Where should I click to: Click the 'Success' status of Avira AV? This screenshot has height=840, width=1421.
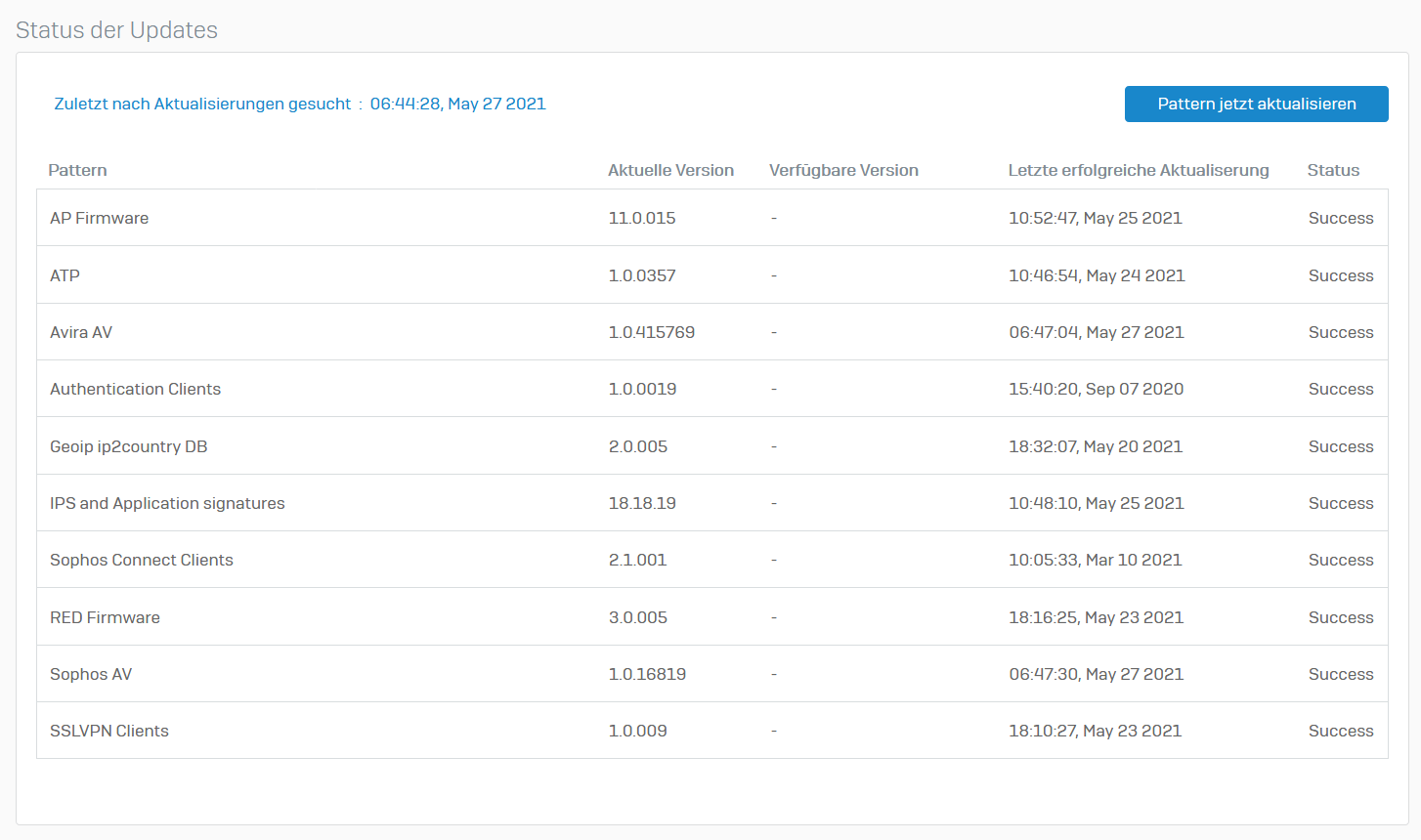point(1341,332)
